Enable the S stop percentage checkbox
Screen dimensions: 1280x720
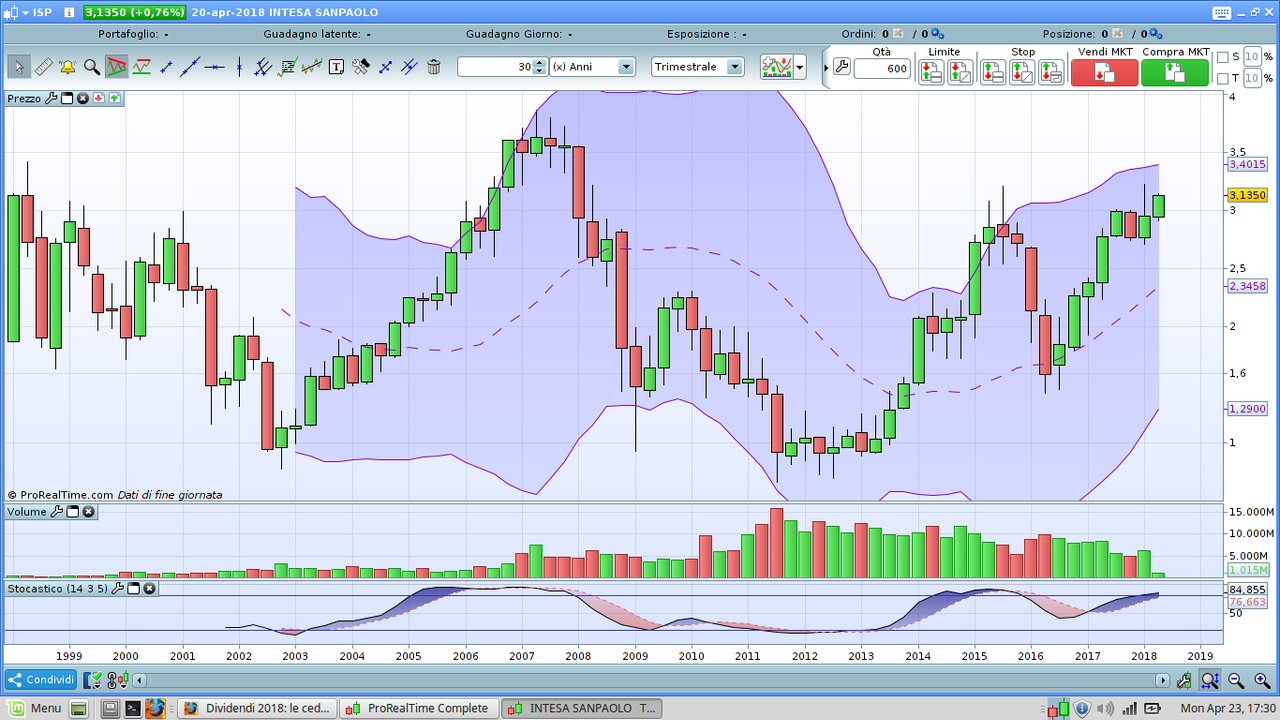click(1223, 57)
